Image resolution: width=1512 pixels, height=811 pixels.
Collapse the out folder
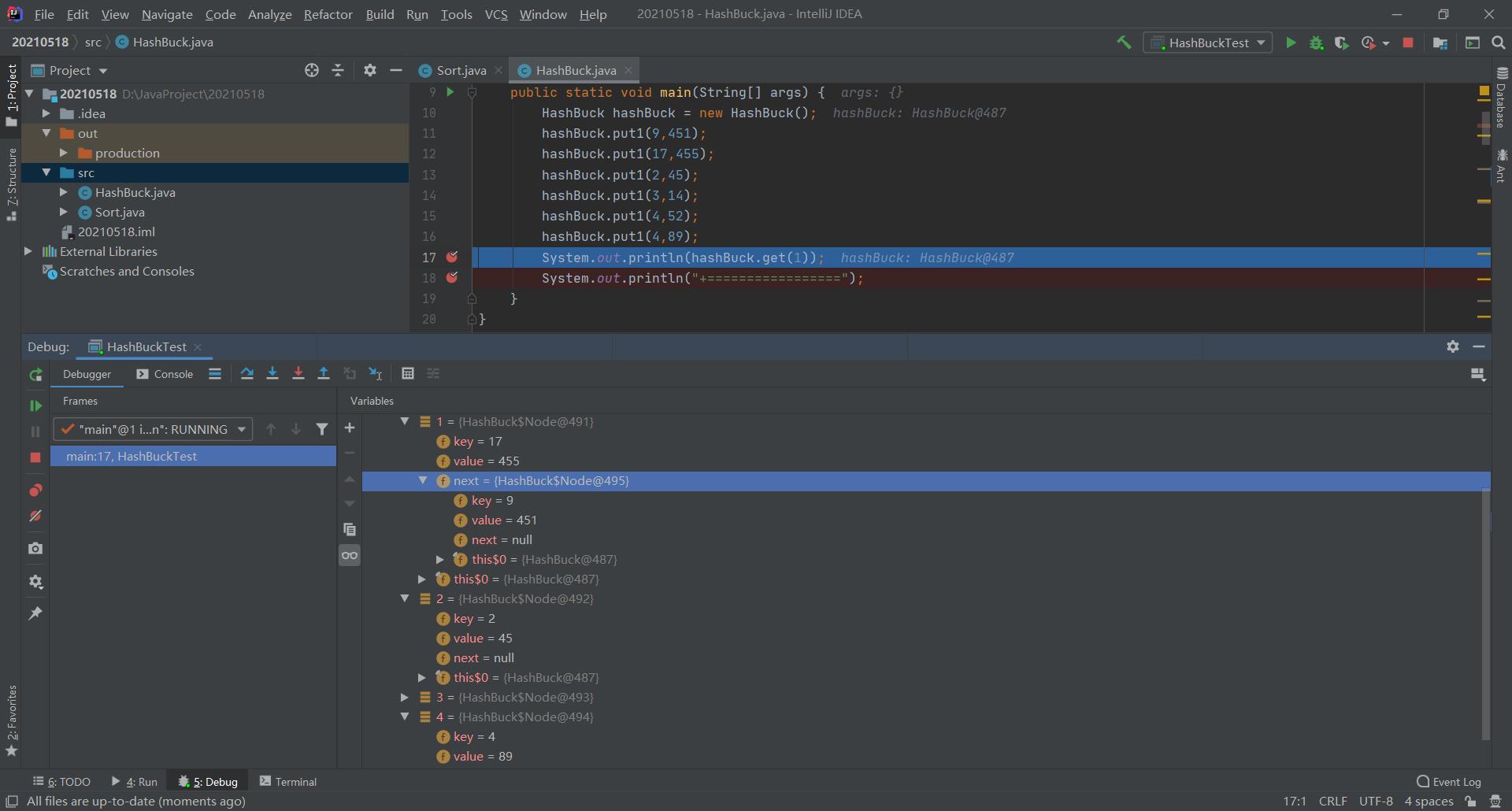point(46,133)
